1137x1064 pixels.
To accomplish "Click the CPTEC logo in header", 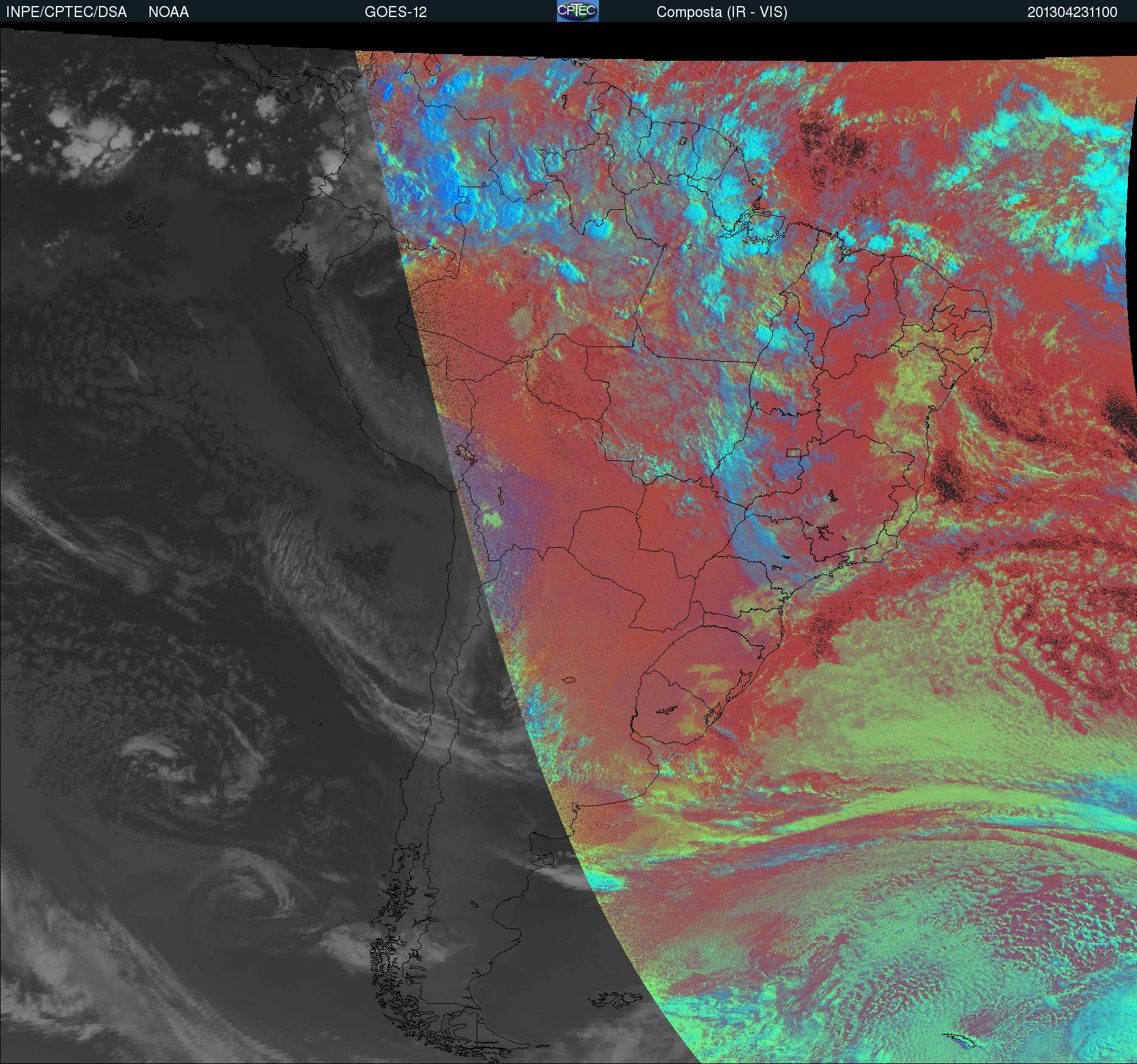I will point(578,11).
